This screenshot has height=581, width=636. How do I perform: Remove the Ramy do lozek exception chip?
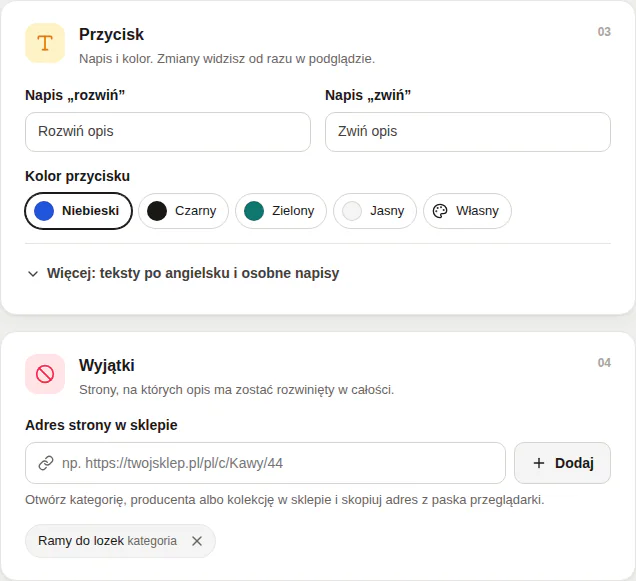pyautogui.click(x=197, y=541)
